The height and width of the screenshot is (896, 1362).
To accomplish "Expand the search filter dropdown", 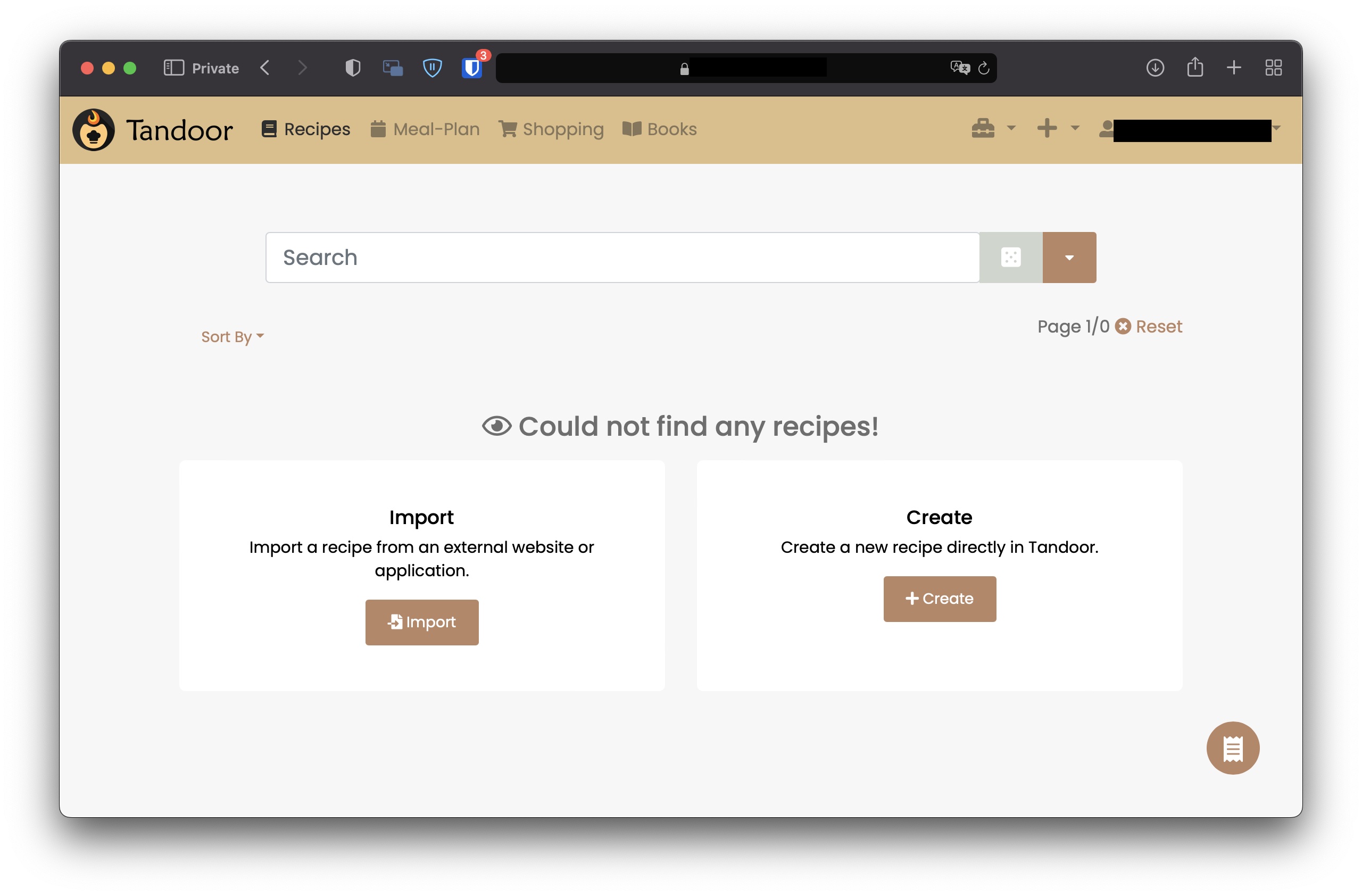I will [1068, 257].
